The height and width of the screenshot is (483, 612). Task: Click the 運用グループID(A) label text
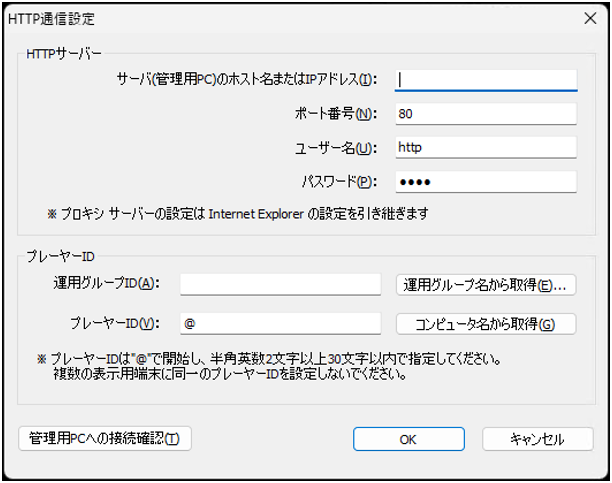coord(107,283)
